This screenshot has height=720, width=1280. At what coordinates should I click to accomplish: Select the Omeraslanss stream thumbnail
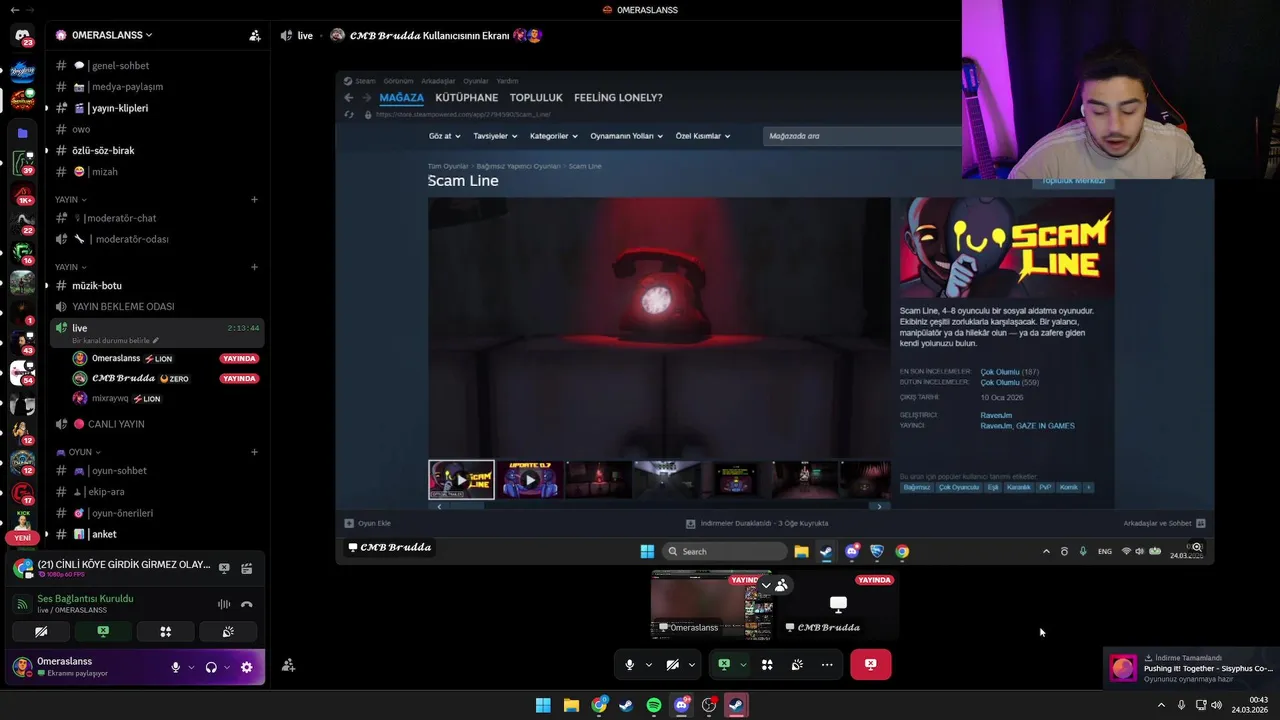coord(711,604)
